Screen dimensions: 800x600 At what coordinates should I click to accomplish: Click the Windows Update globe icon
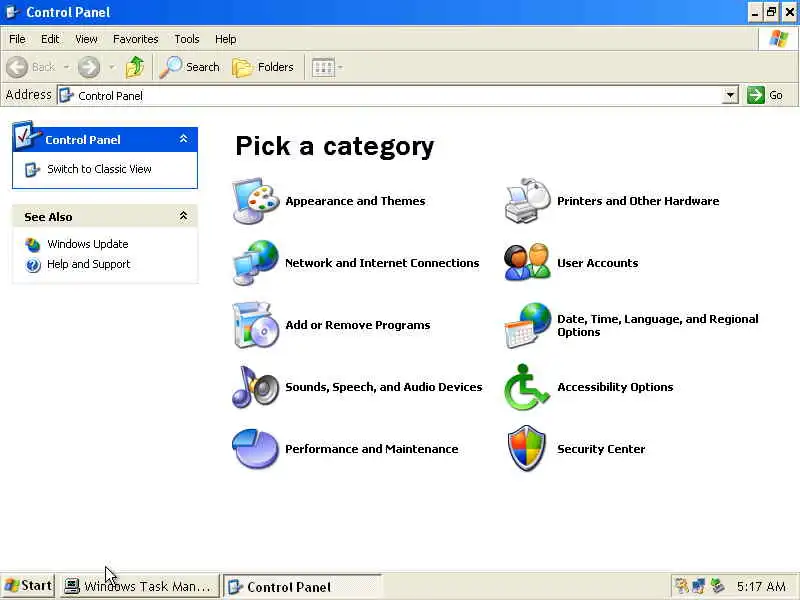point(33,245)
